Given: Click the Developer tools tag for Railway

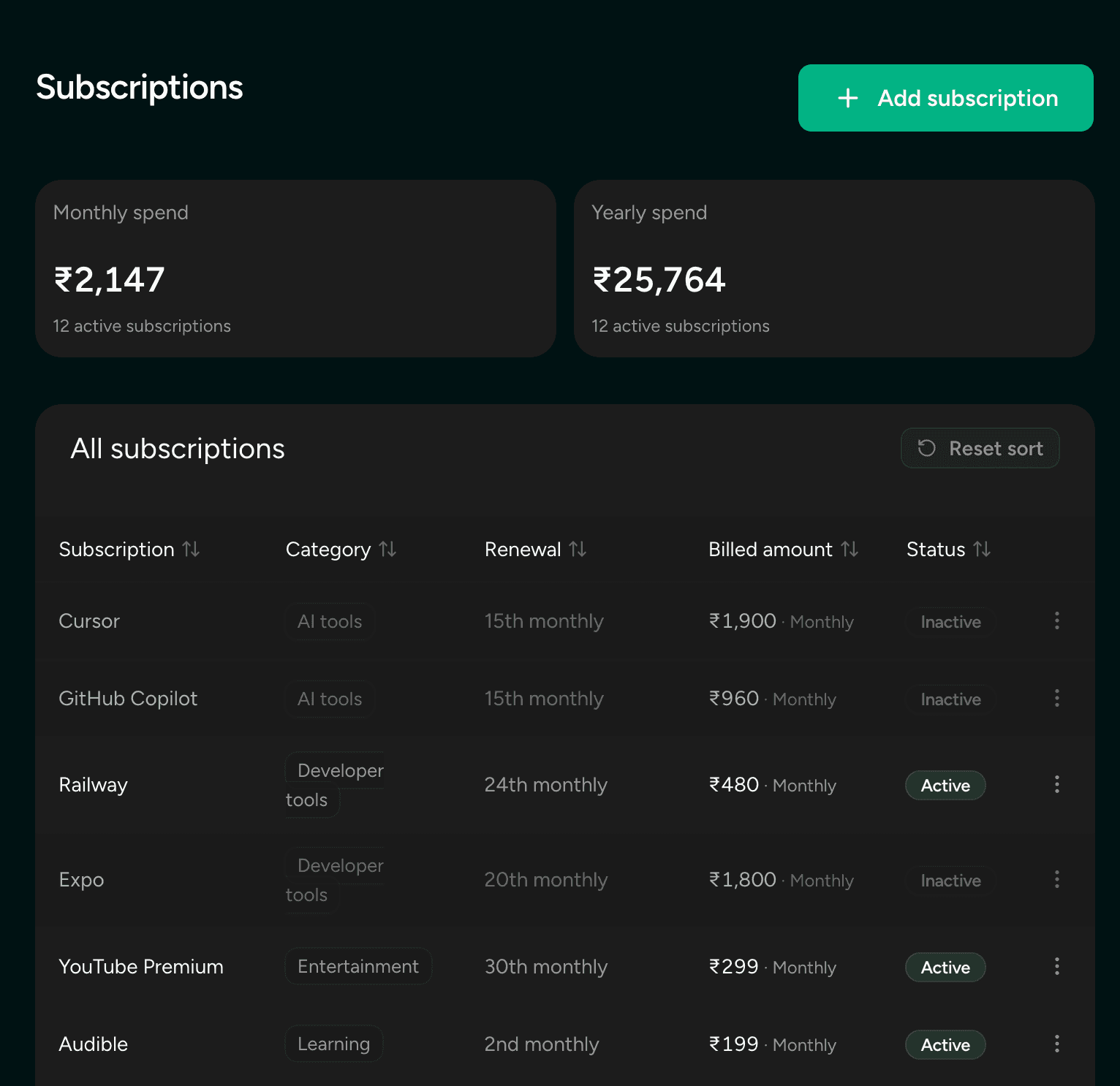Looking at the screenshot, I should point(335,785).
